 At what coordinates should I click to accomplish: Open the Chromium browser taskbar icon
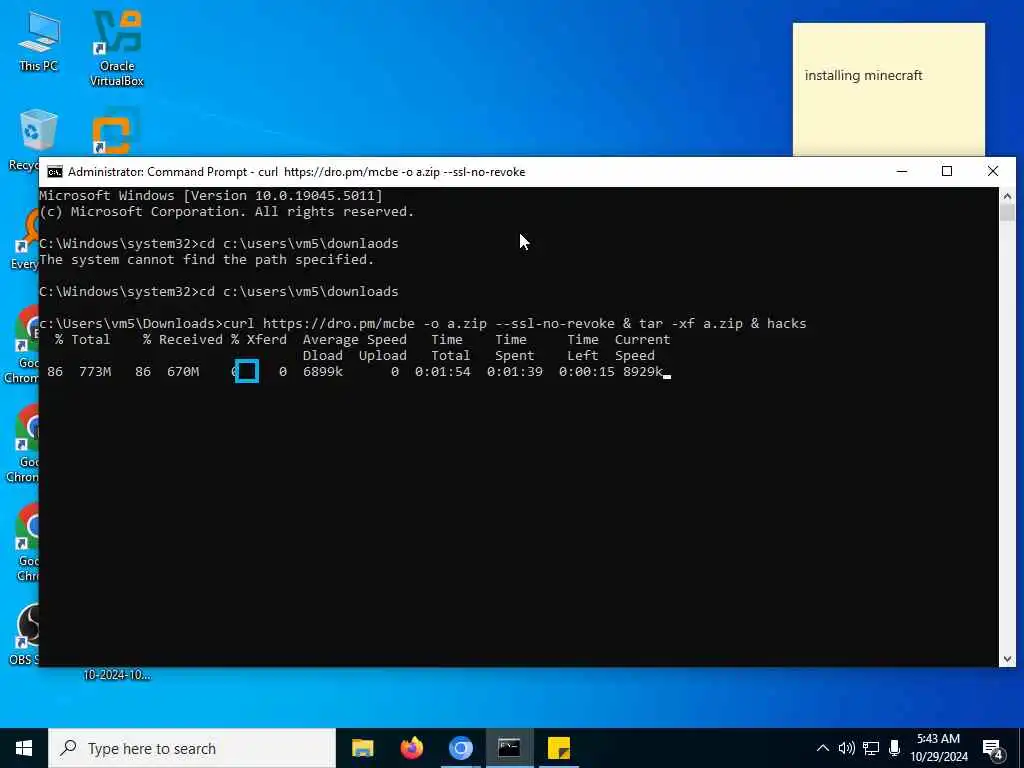pyautogui.click(x=460, y=748)
